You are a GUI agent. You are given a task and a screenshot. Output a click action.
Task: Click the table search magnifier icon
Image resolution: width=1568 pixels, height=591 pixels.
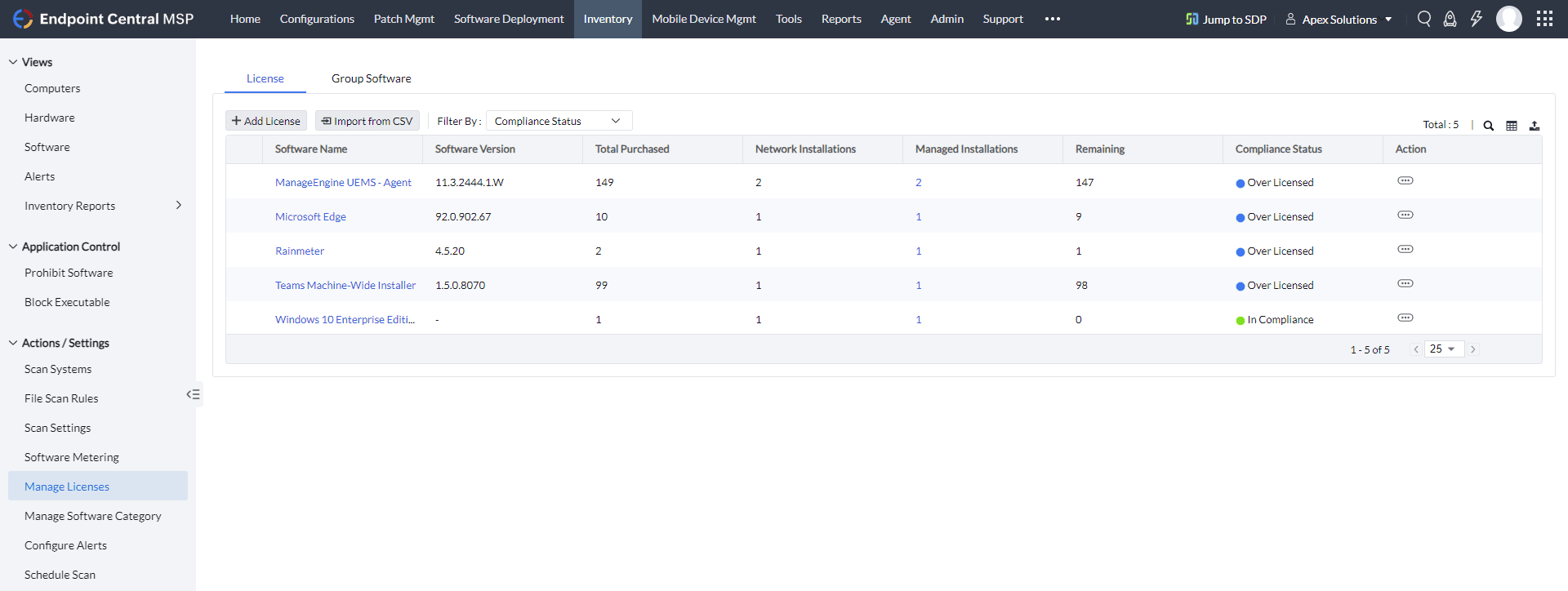pos(1489,126)
